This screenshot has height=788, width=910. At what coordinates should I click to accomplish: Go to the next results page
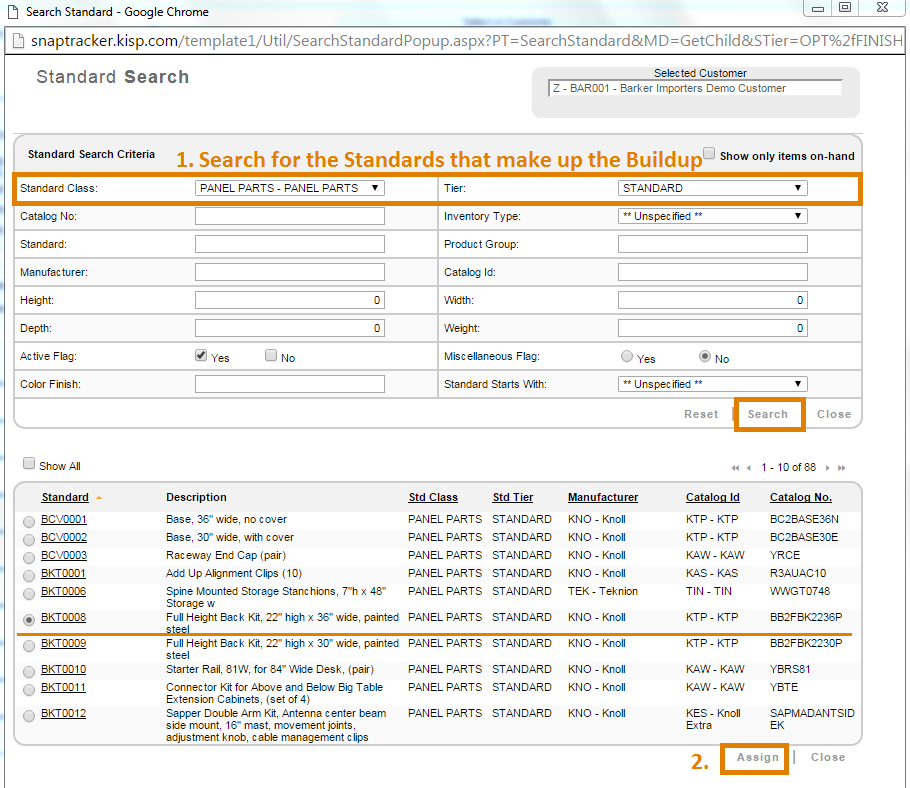827,468
